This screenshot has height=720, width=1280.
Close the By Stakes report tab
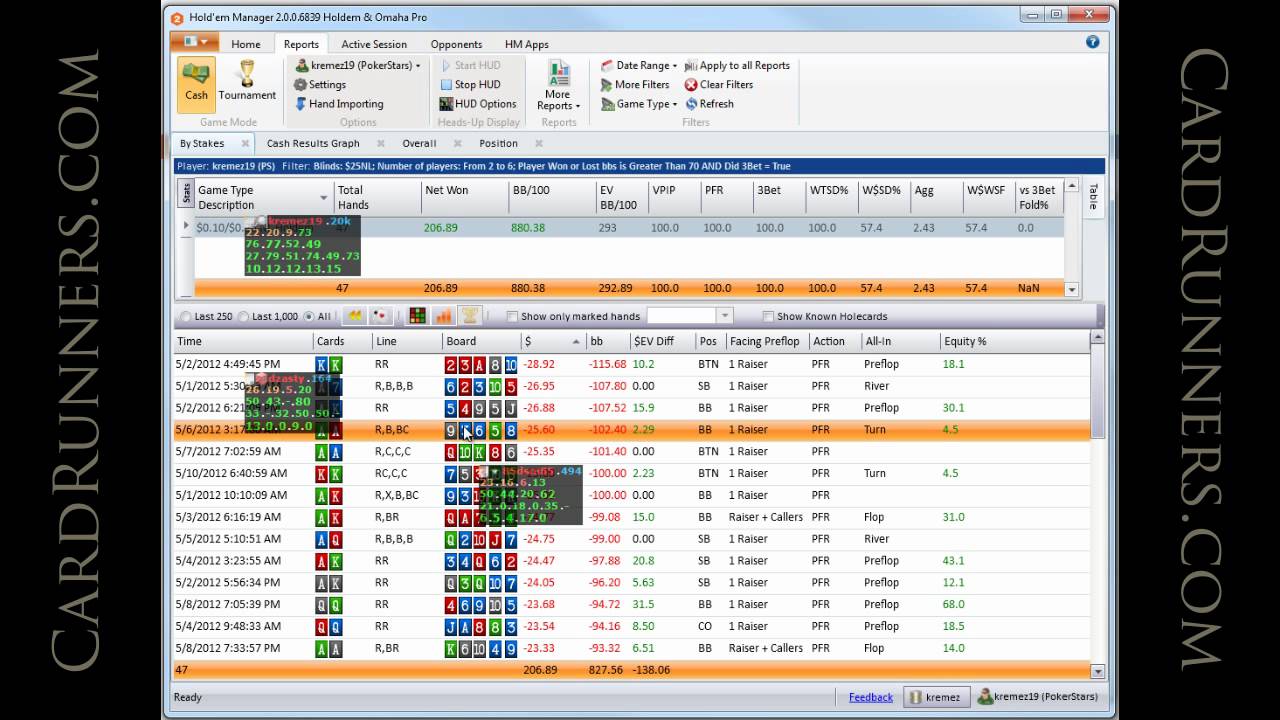click(x=245, y=143)
